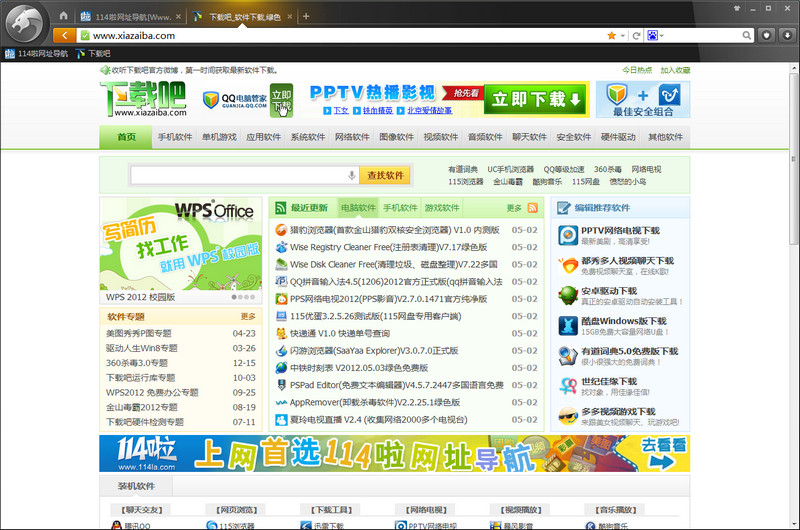Click the software search input field
Screen dimensions: 800x530
click(x=239, y=175)
